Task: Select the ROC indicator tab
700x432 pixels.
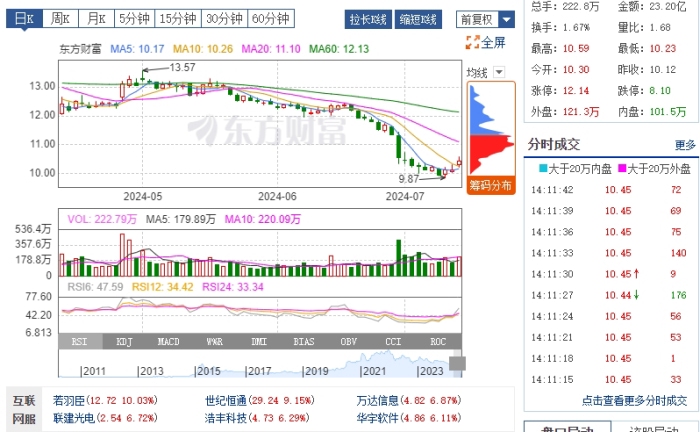Action: [x=438, y=342]
